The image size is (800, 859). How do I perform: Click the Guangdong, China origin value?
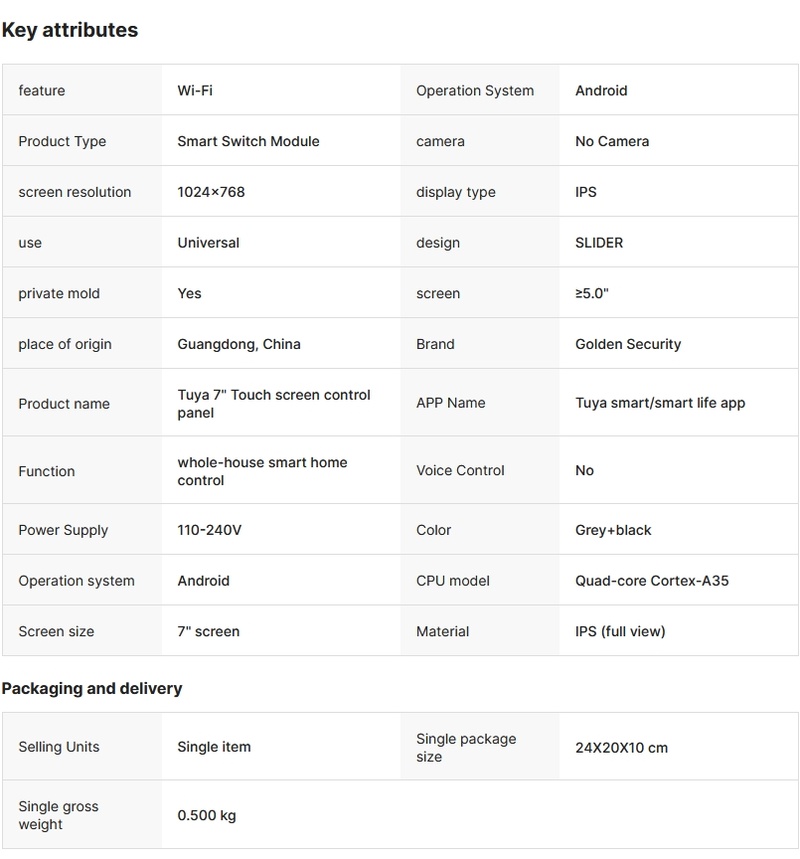tap(239, 344)
